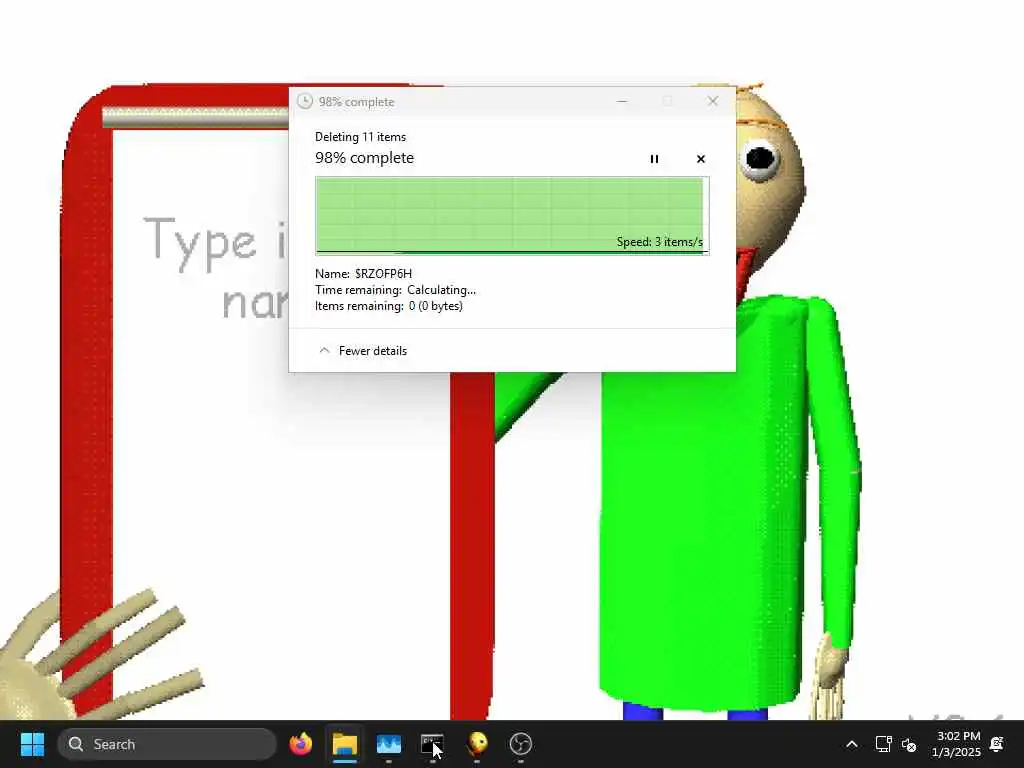Click the muted volume tray icon
This screenshot has height=768, width=1024.
pos(909,744)
